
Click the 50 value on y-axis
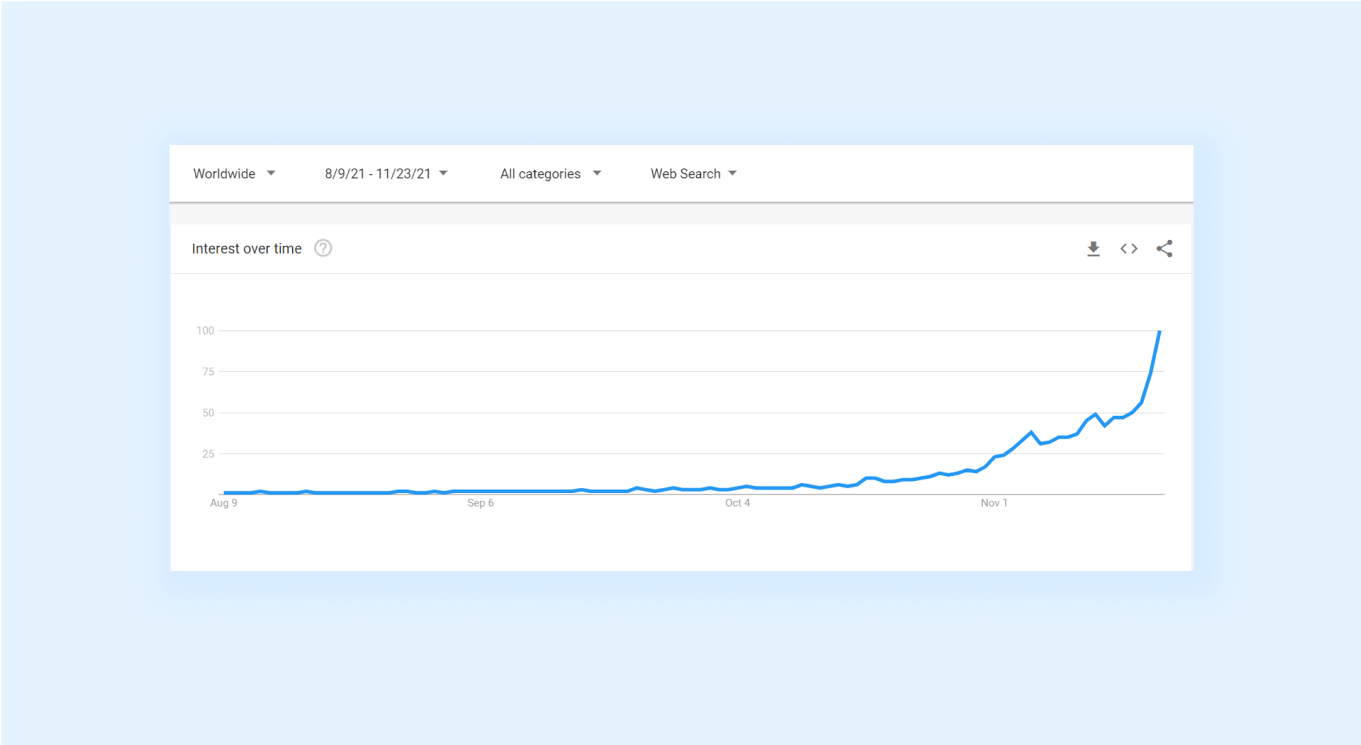point(208,413)
